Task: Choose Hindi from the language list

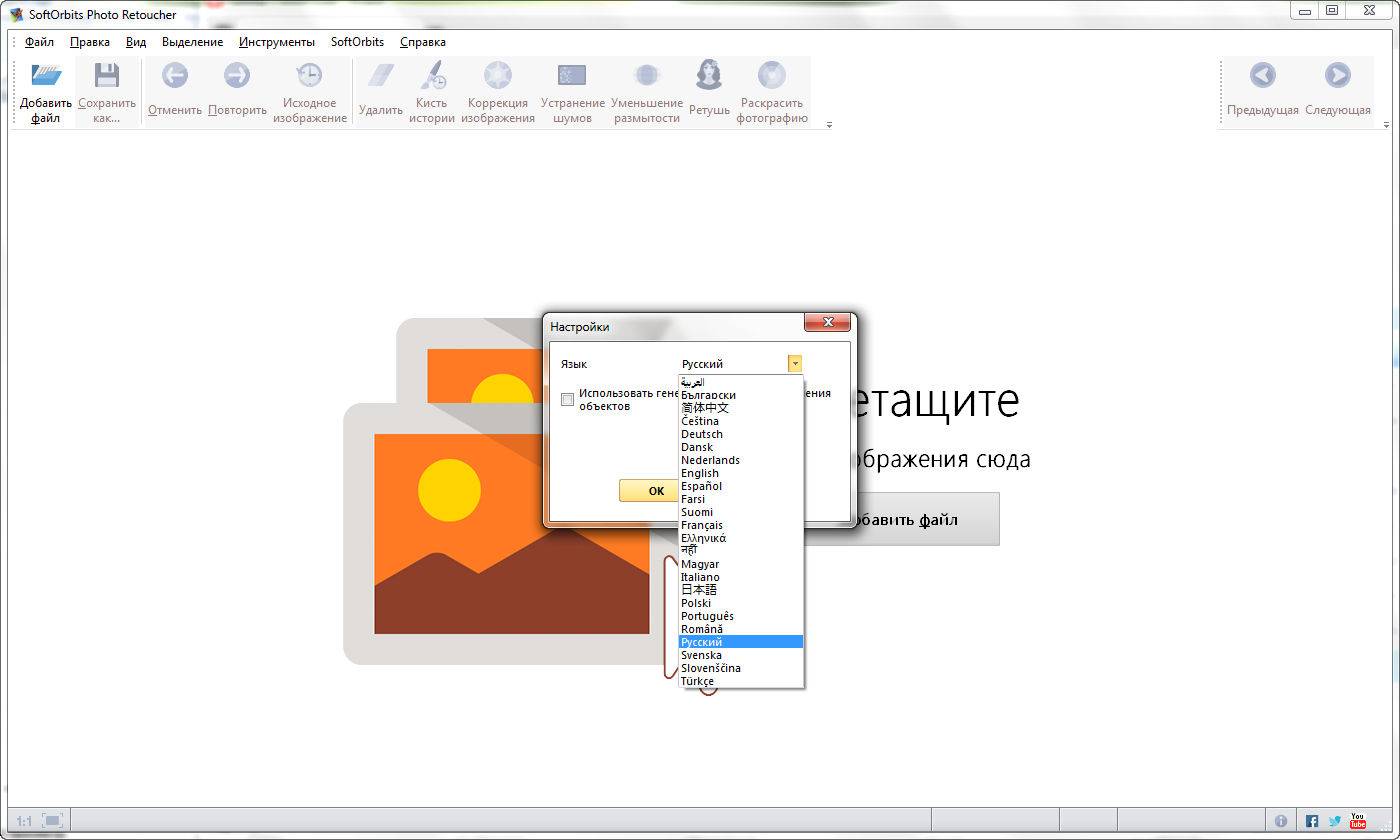Action: 741,551
